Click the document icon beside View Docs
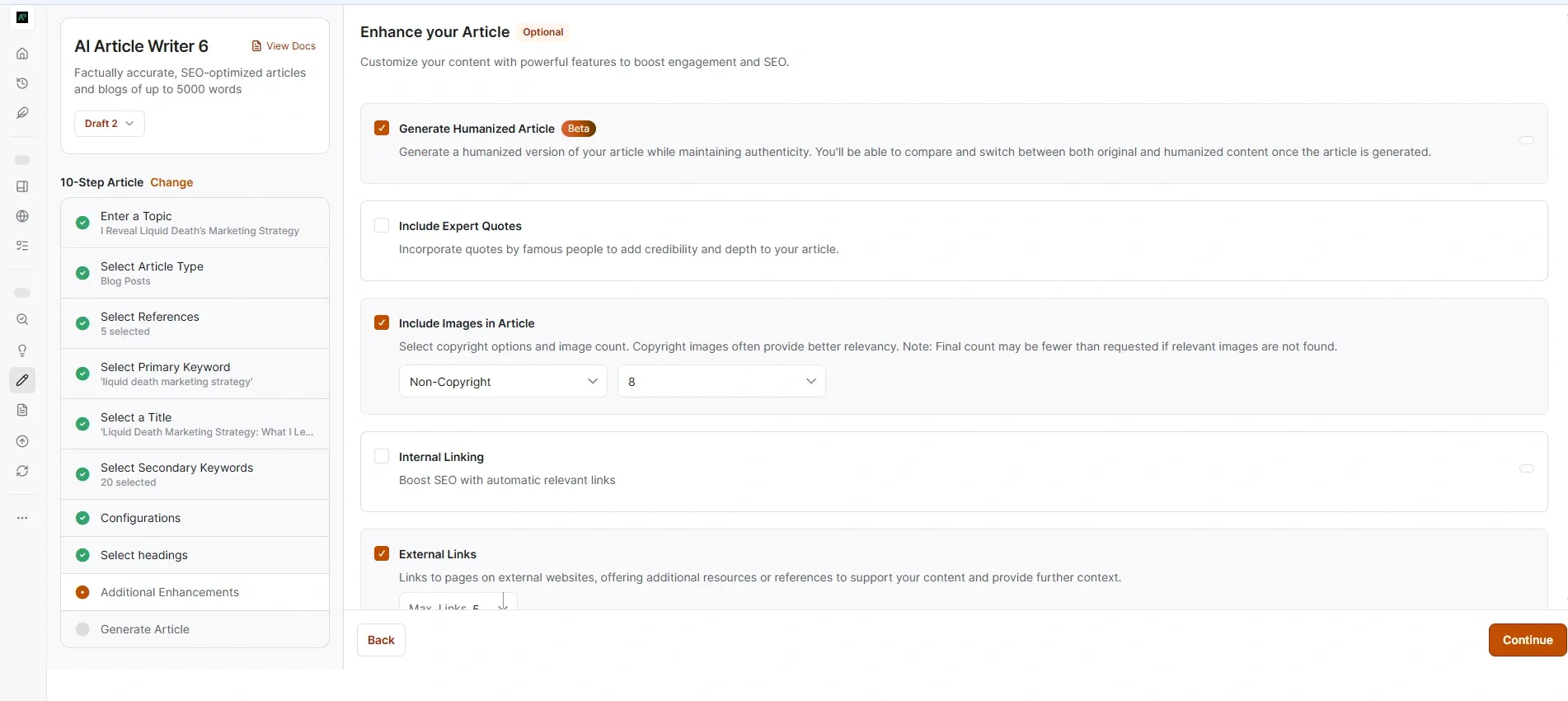This screenshot has width=1568, height=701. pos(256,46)
